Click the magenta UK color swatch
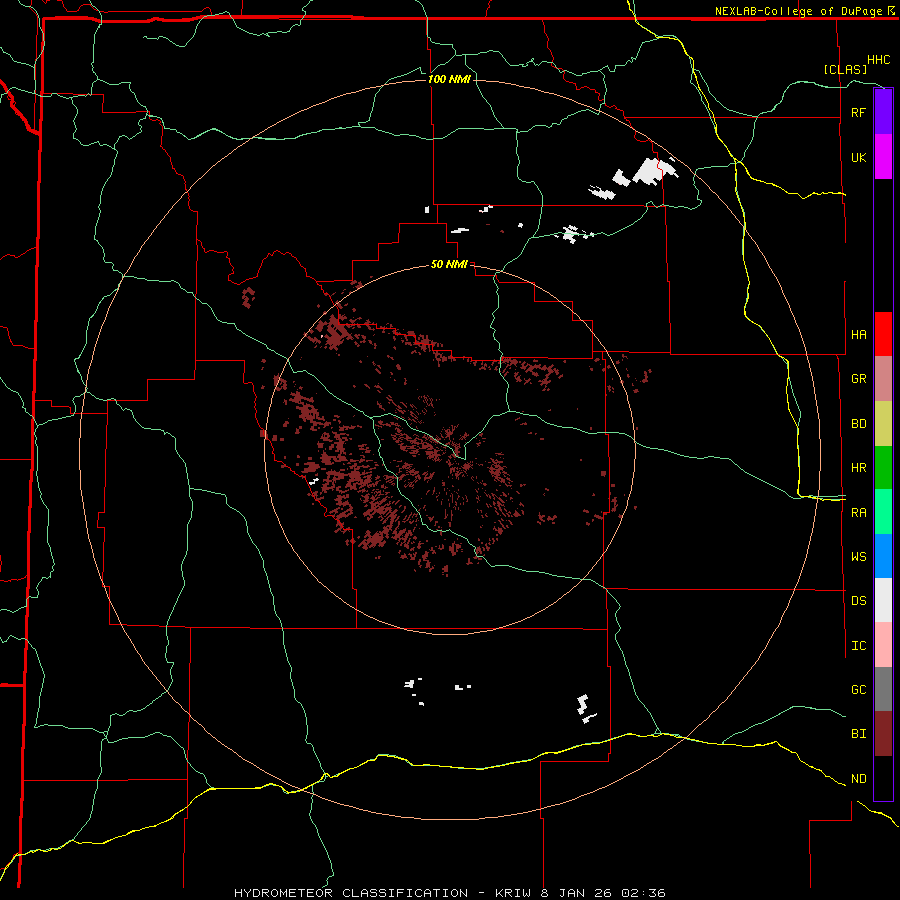The width and height of the screenshot is (900, 900). 883,157
